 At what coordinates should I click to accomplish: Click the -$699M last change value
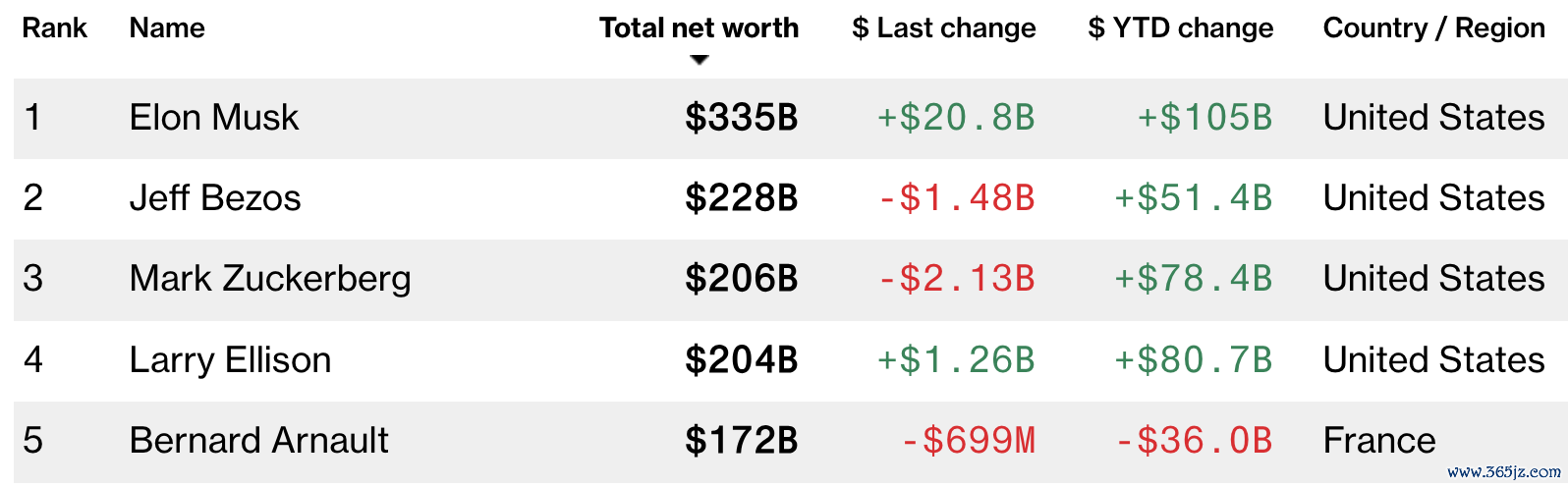pyautogui.click(x=969, y=441)
